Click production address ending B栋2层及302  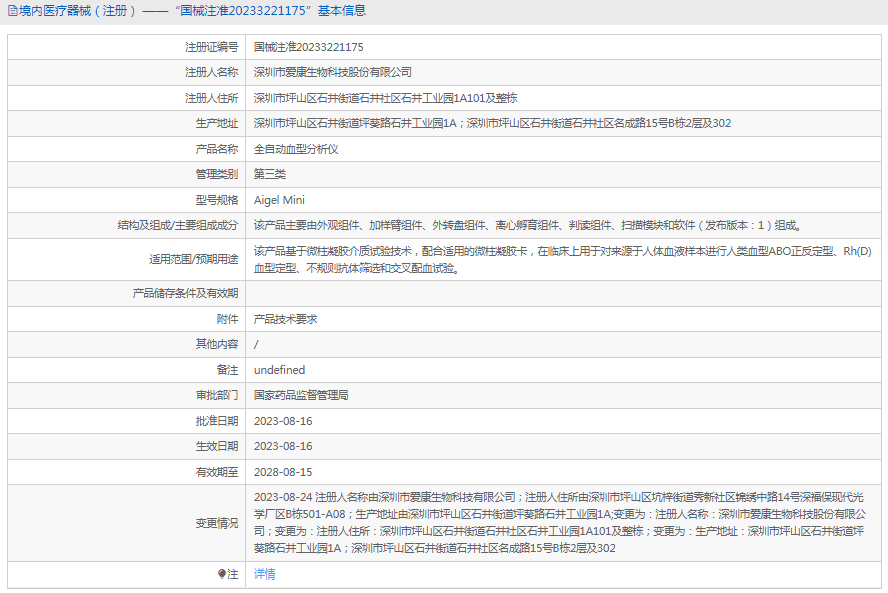492,123
